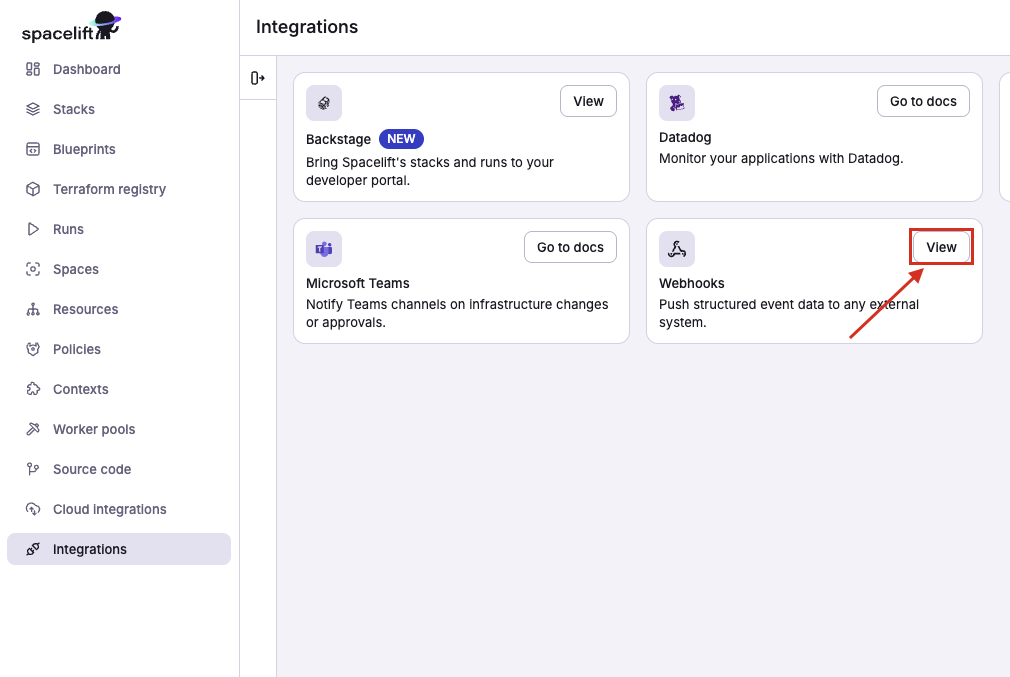Screen dimensions: 1010x677
Task: Click the Policies shield icon
Action: pos(33,349)
